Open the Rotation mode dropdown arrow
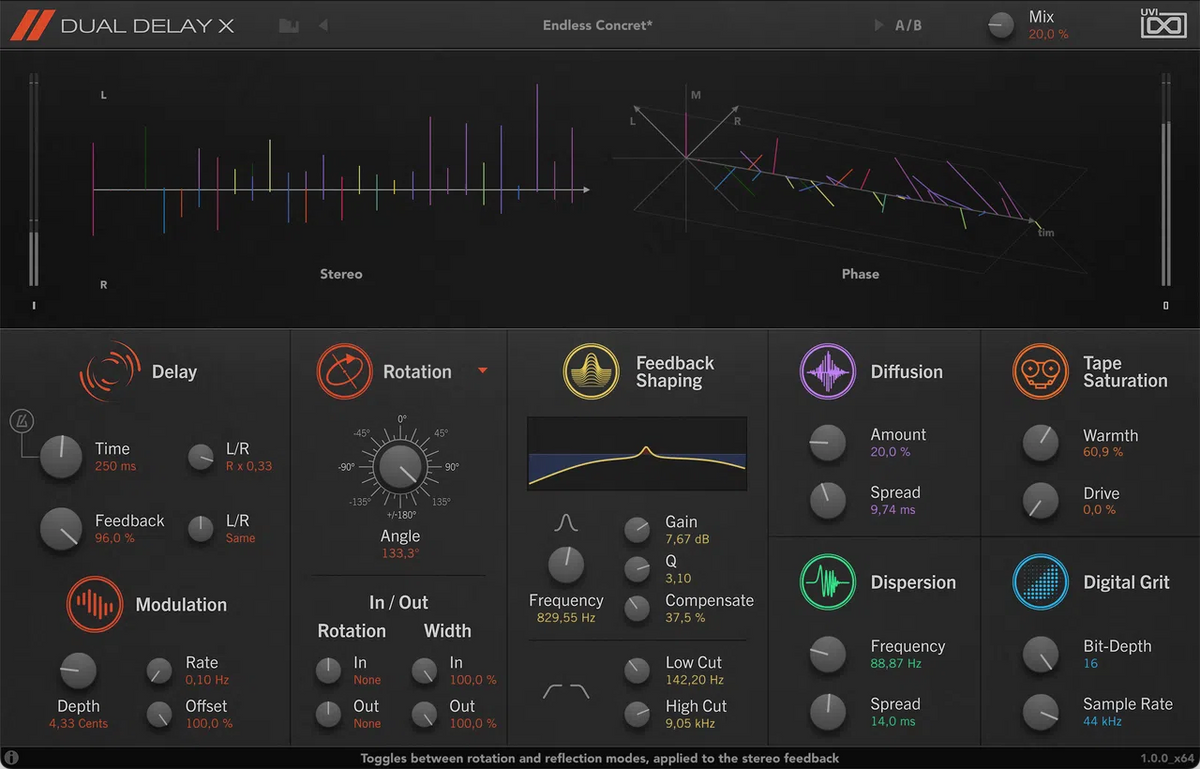The height and width of the screenshot is (769, 1200). click(x=483, y=371)
